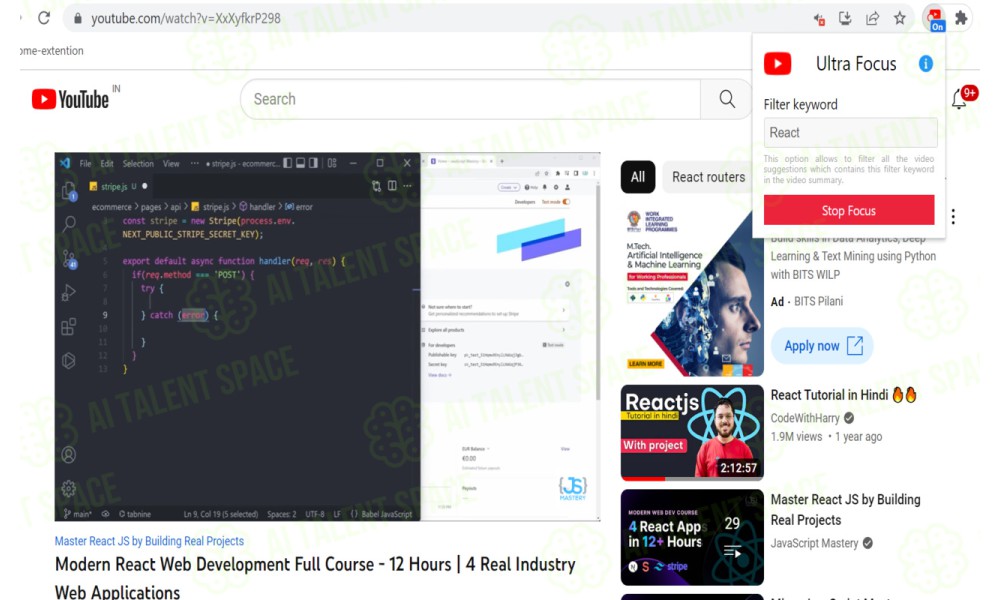Screen dimensions: 1000x600
Task: Open the Selection menu in VS Code
Action: [138, 164]
